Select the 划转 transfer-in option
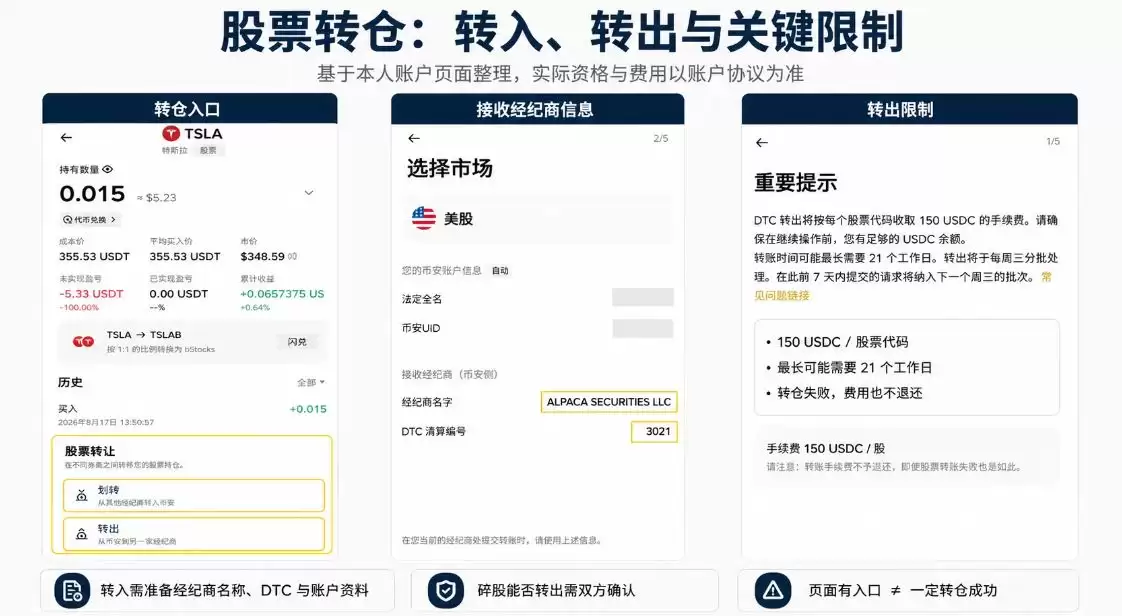1122x616 pixels. coord(193,495)
